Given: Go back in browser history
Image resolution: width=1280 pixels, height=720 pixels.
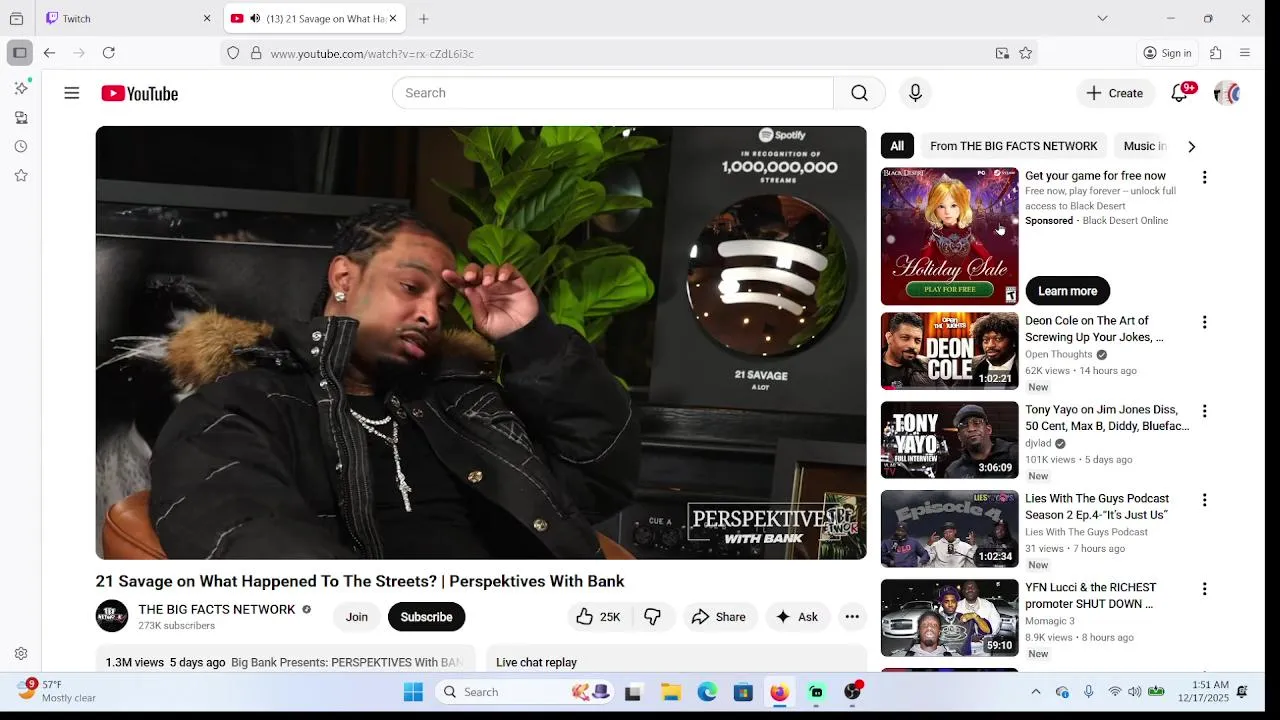Looking at the screenshot, I should pyautogui.click(x=49, y=53).
